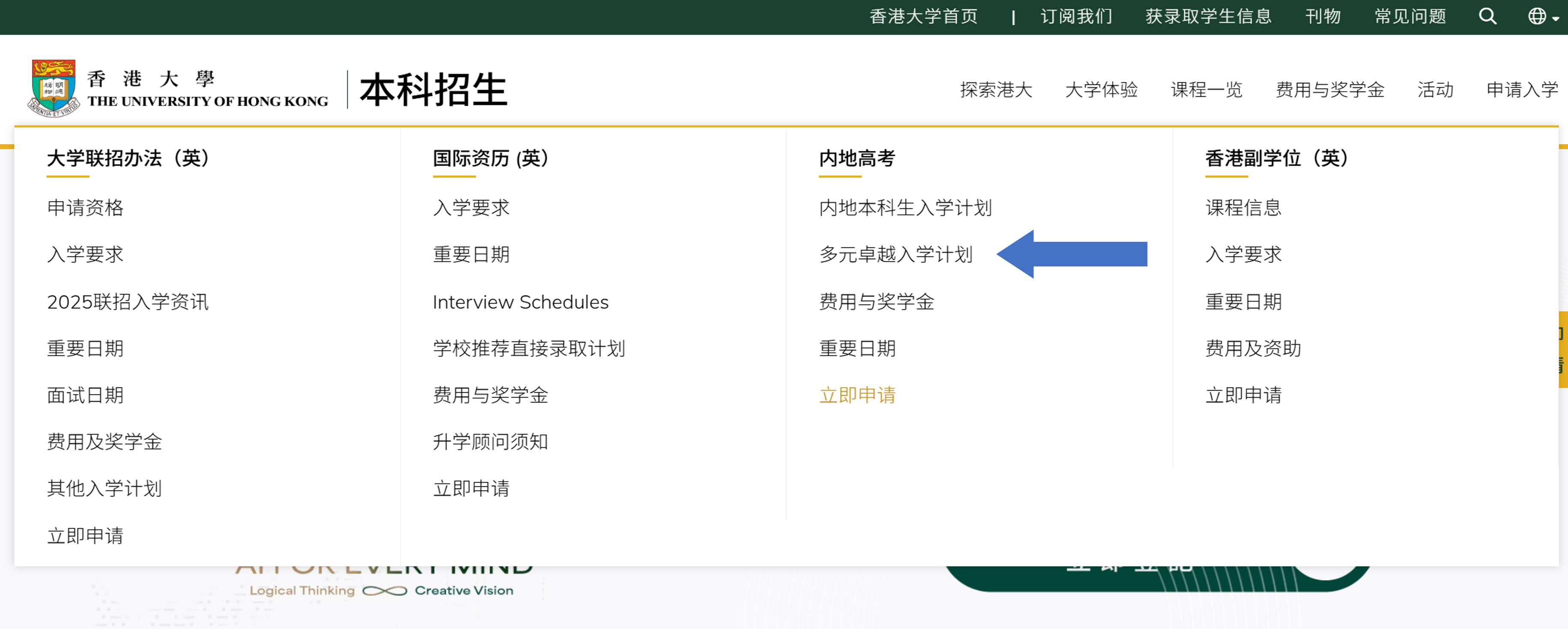1568x629 pixels.
Task: Click 订阅我们 in the top bar
Action: coord(1076,16)
